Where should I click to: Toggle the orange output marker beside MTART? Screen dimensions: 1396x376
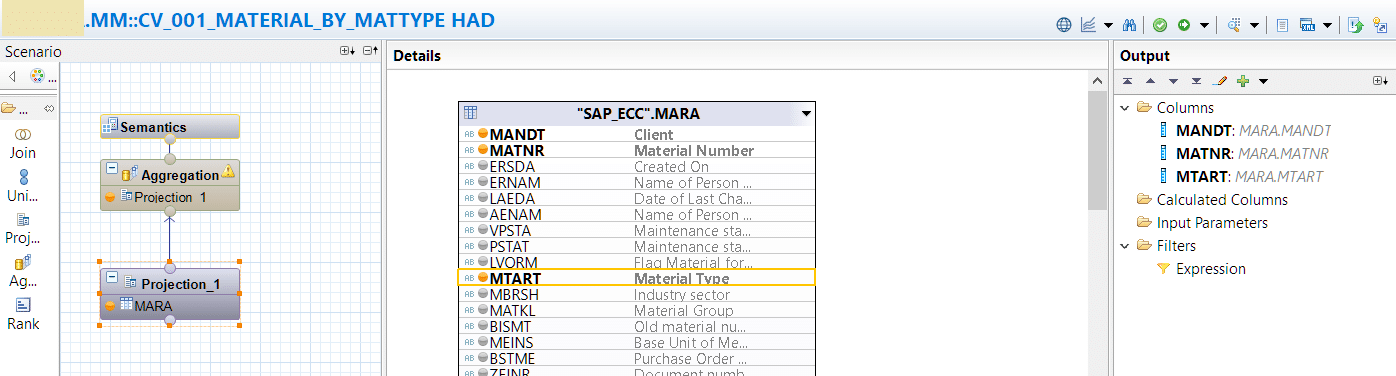pos(483,279)
